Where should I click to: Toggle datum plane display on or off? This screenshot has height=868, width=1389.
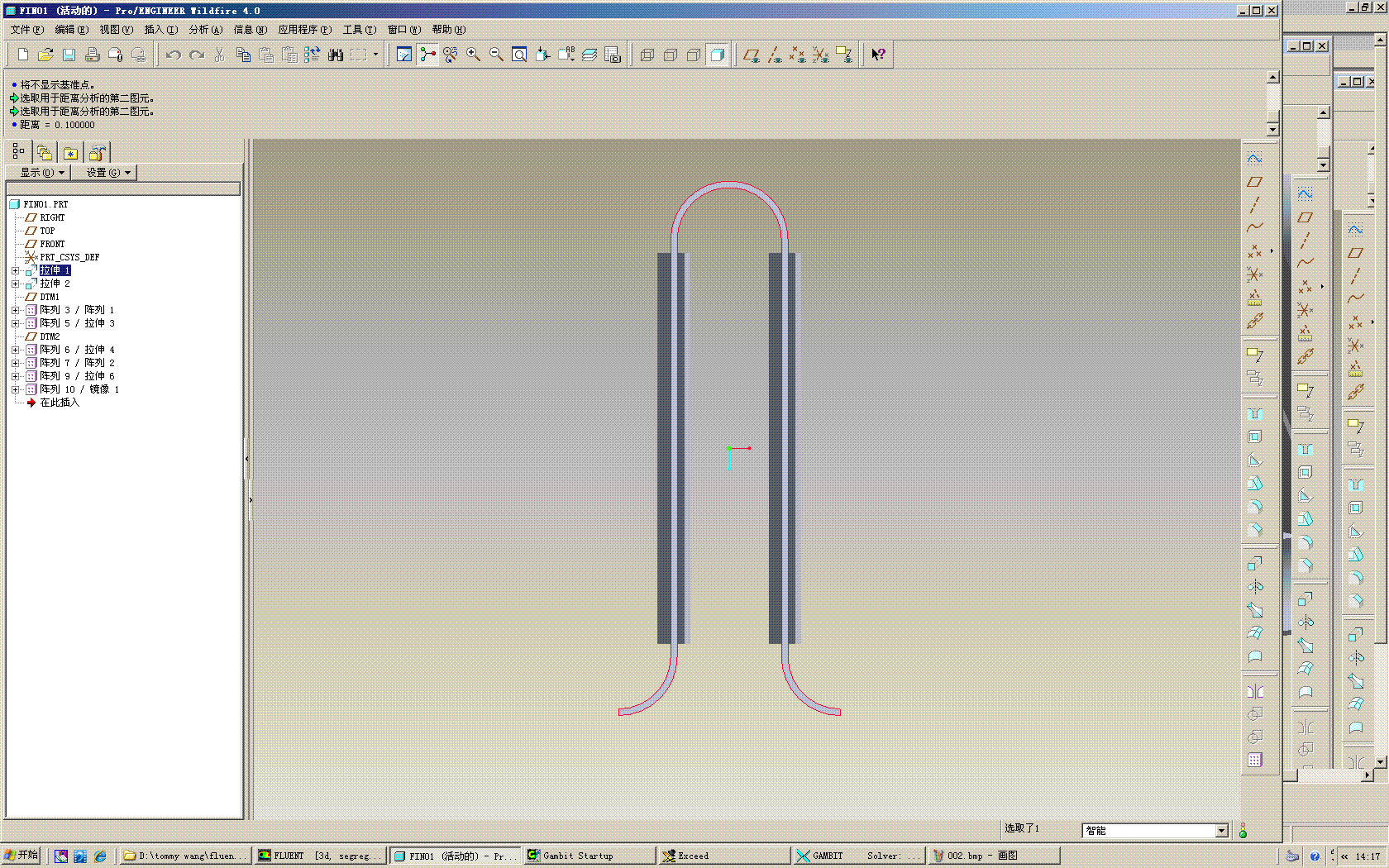tap(751, 55)
